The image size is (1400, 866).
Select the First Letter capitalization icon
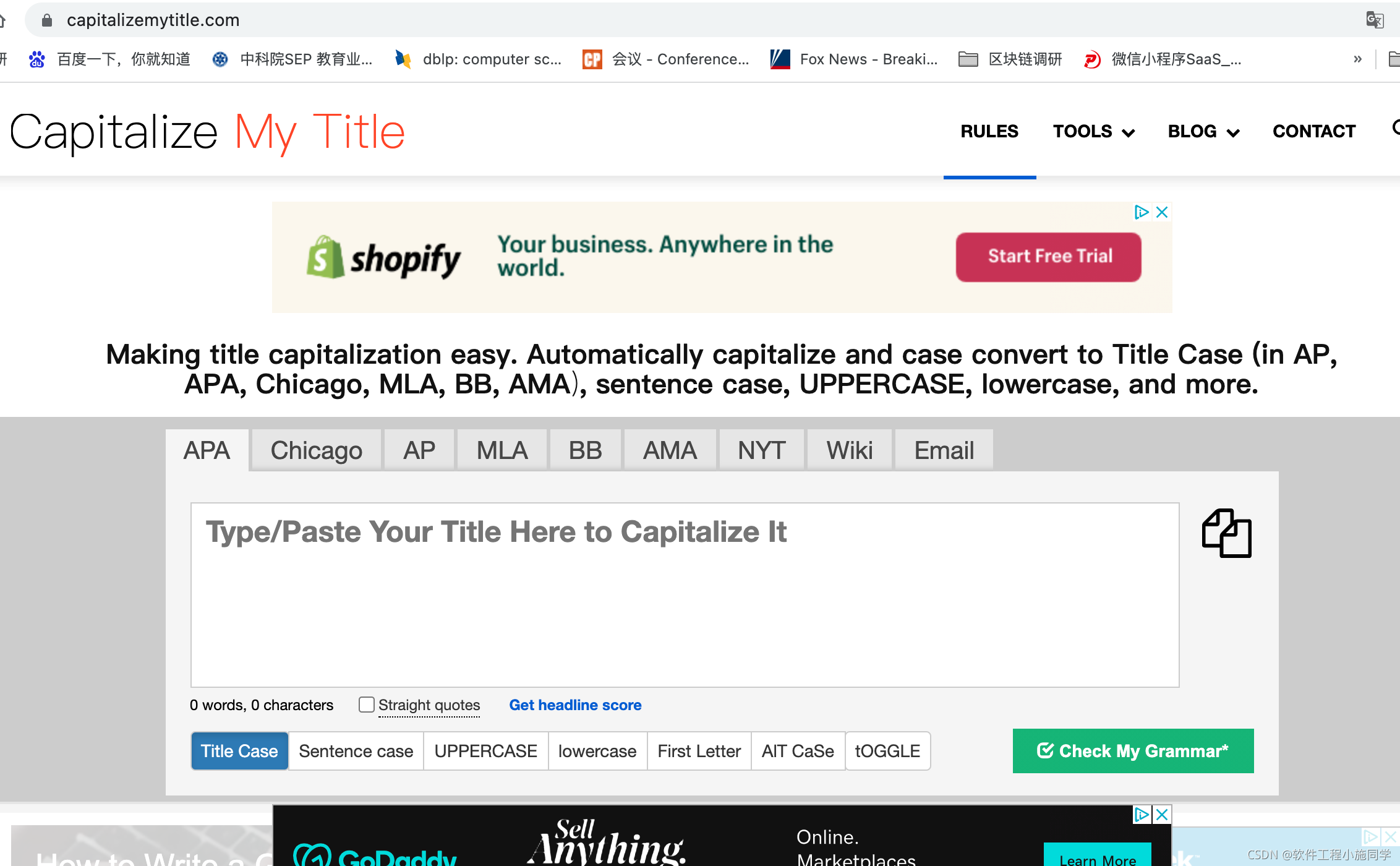698,751
